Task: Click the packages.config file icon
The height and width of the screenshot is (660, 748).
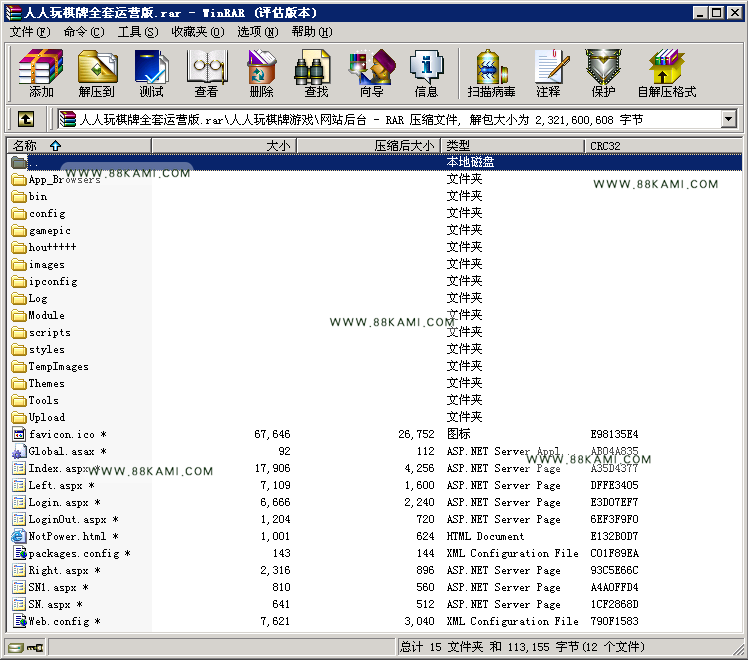Action: 19,553
